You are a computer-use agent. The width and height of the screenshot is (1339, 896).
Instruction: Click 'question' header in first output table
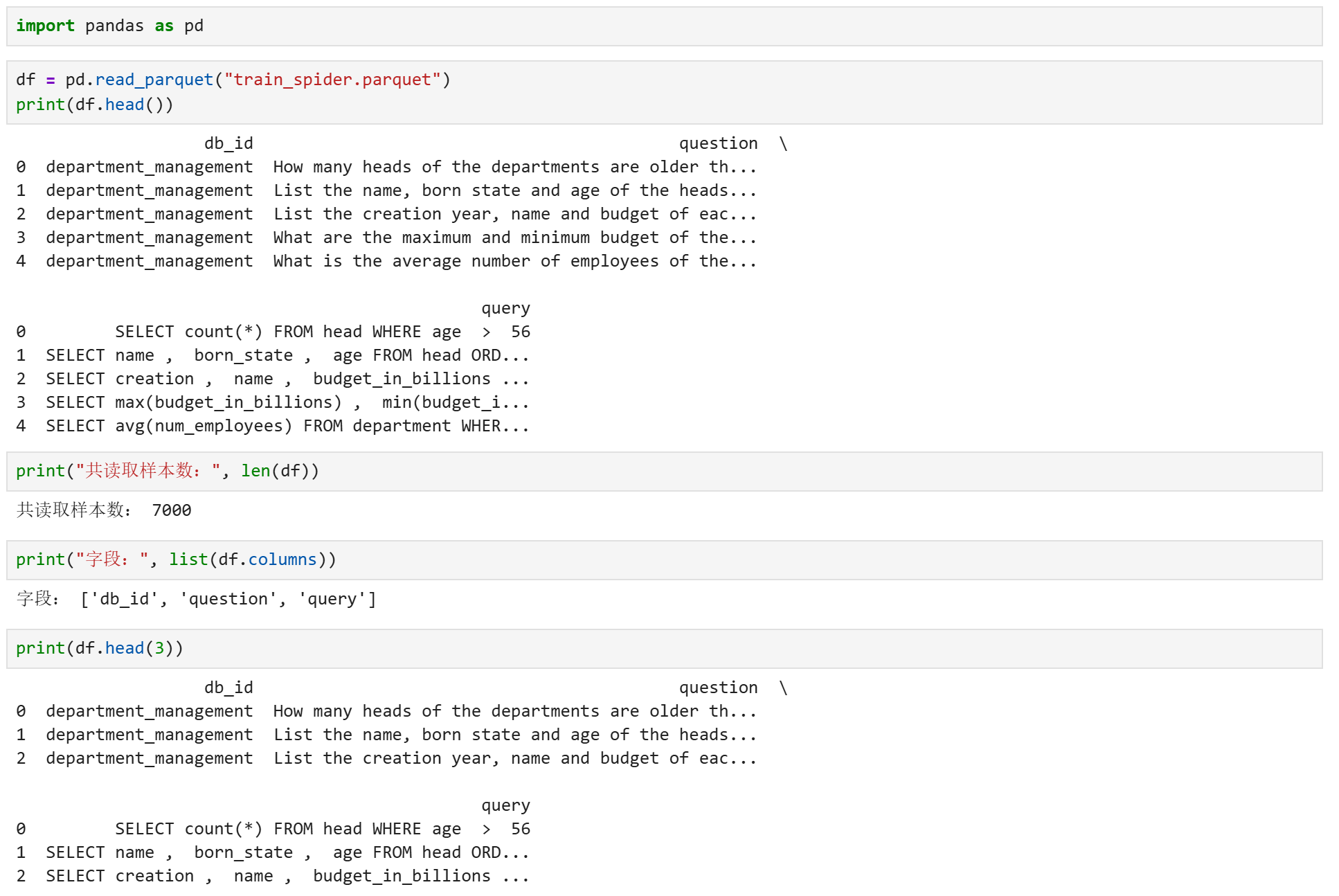point(717,144)
